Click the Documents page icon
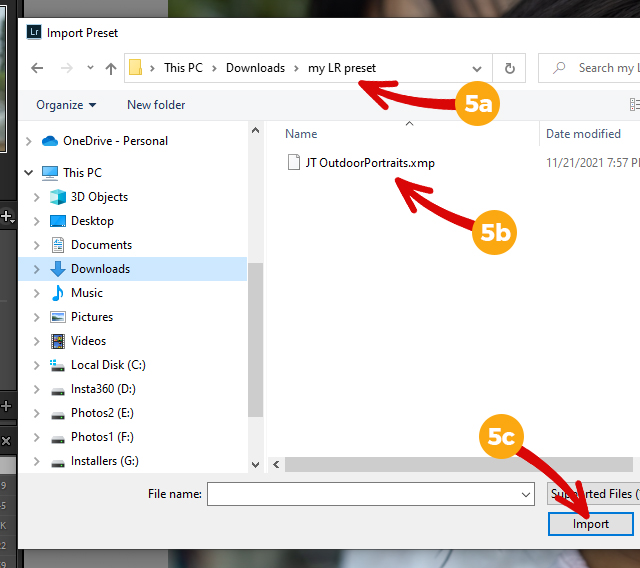Viewport: 640px width, 568px height. point(58,245)
